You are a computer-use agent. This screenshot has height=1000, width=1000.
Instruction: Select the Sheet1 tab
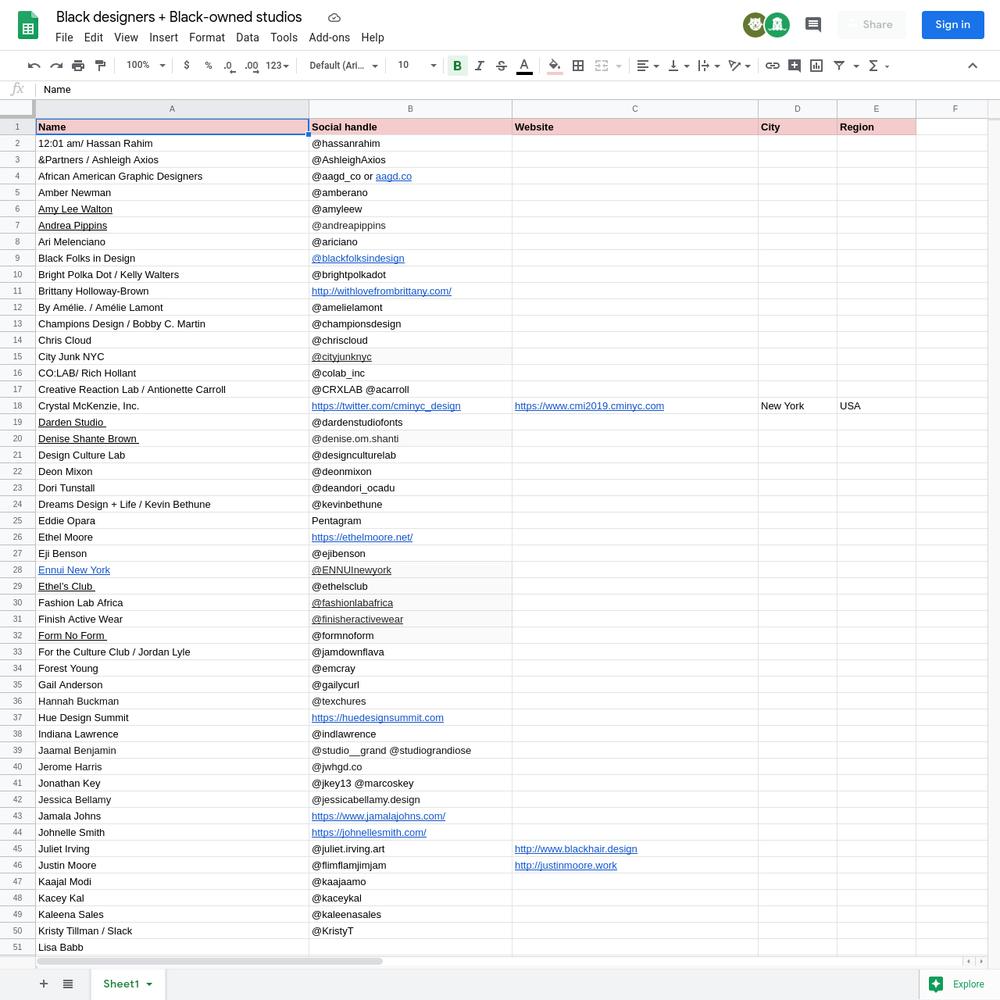point(128,983)
